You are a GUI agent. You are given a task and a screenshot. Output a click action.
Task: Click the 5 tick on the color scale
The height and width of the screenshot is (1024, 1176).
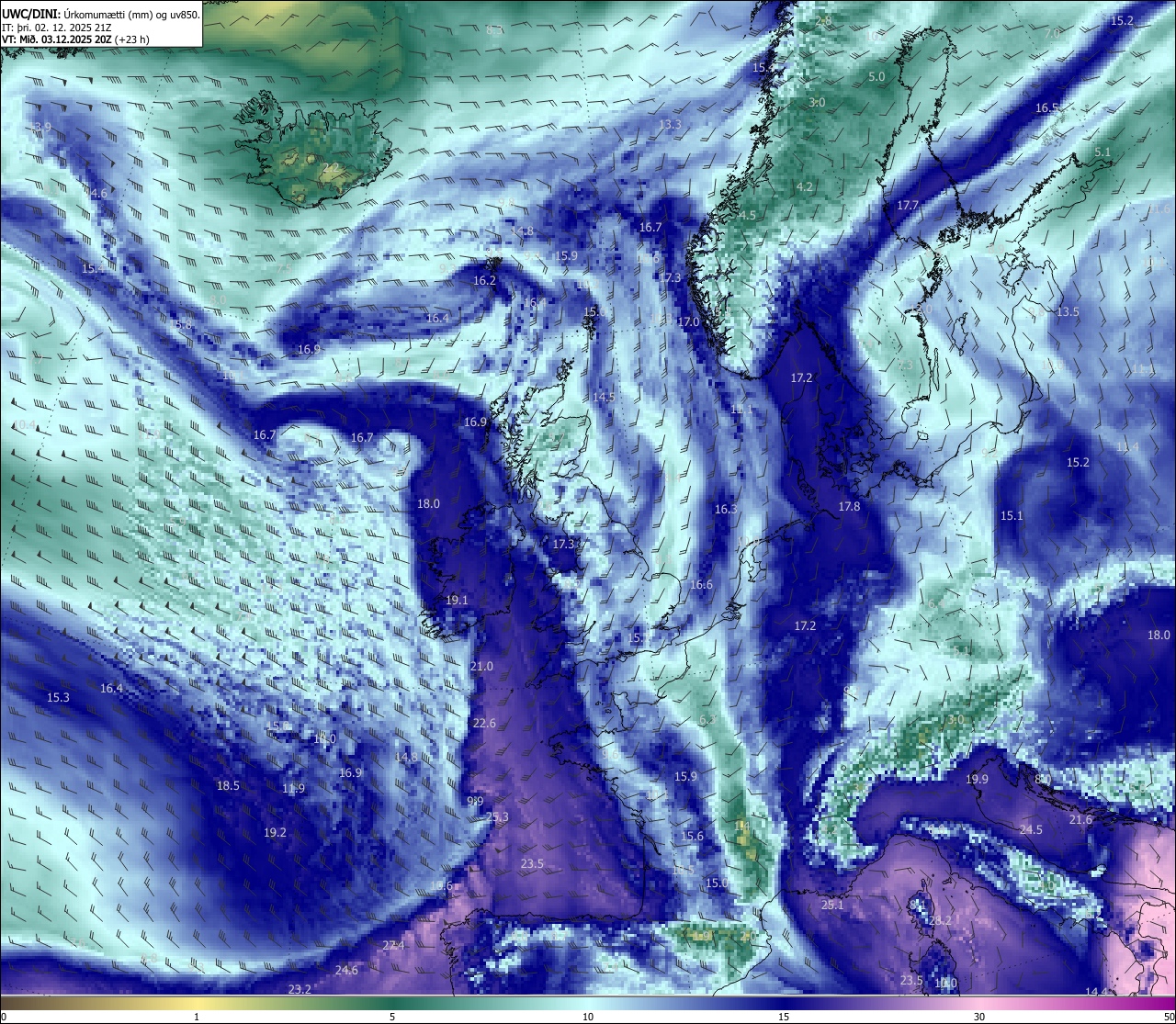392,1016
